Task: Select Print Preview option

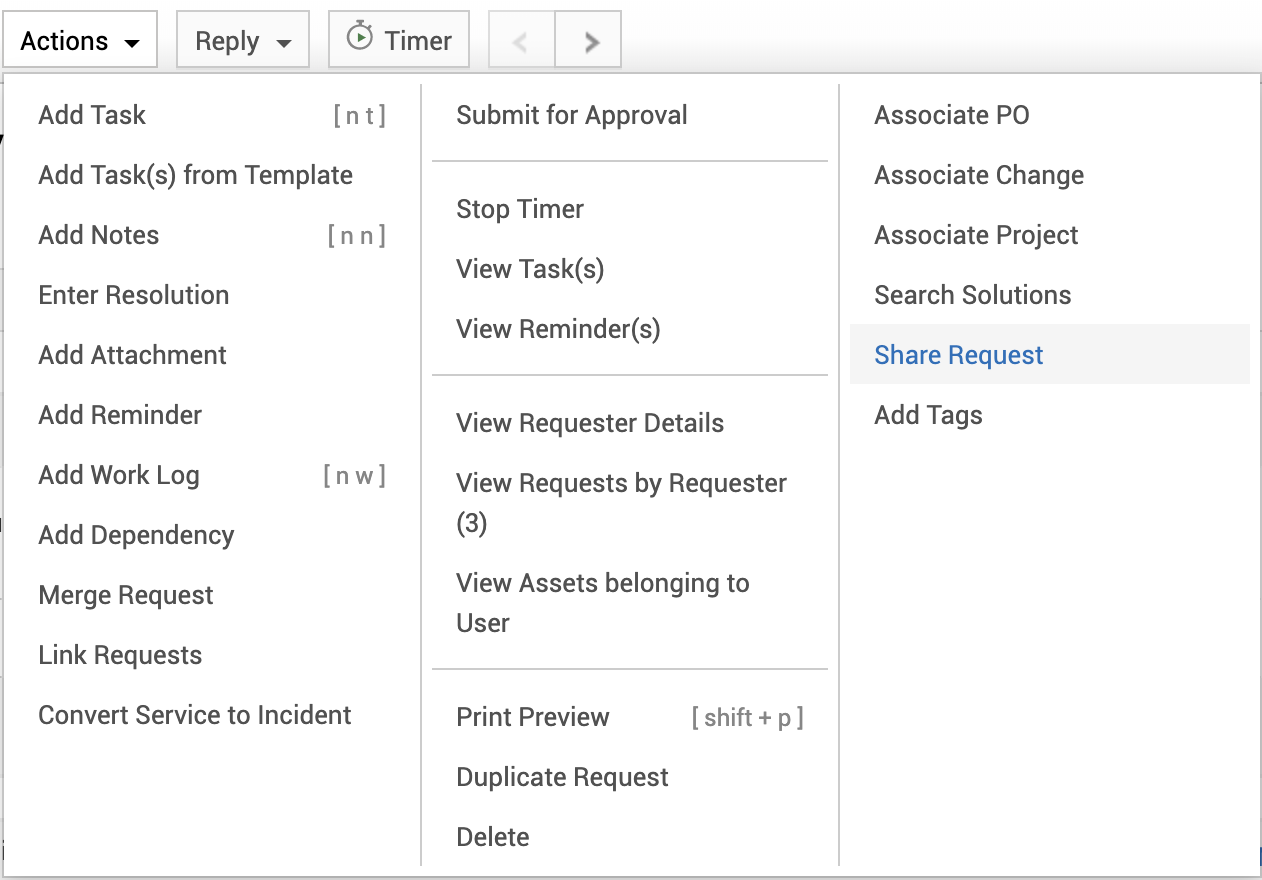Action: click(533, 717)
